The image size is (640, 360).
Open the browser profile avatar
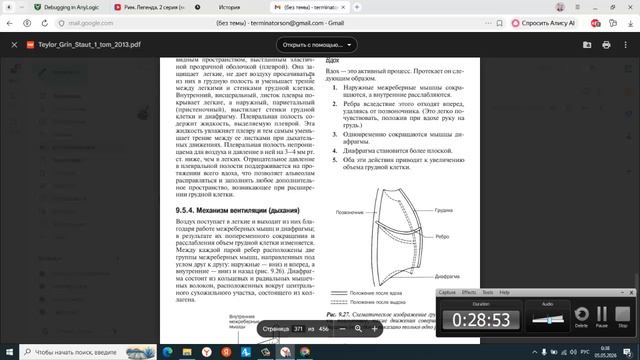click(x=560, y=7)
